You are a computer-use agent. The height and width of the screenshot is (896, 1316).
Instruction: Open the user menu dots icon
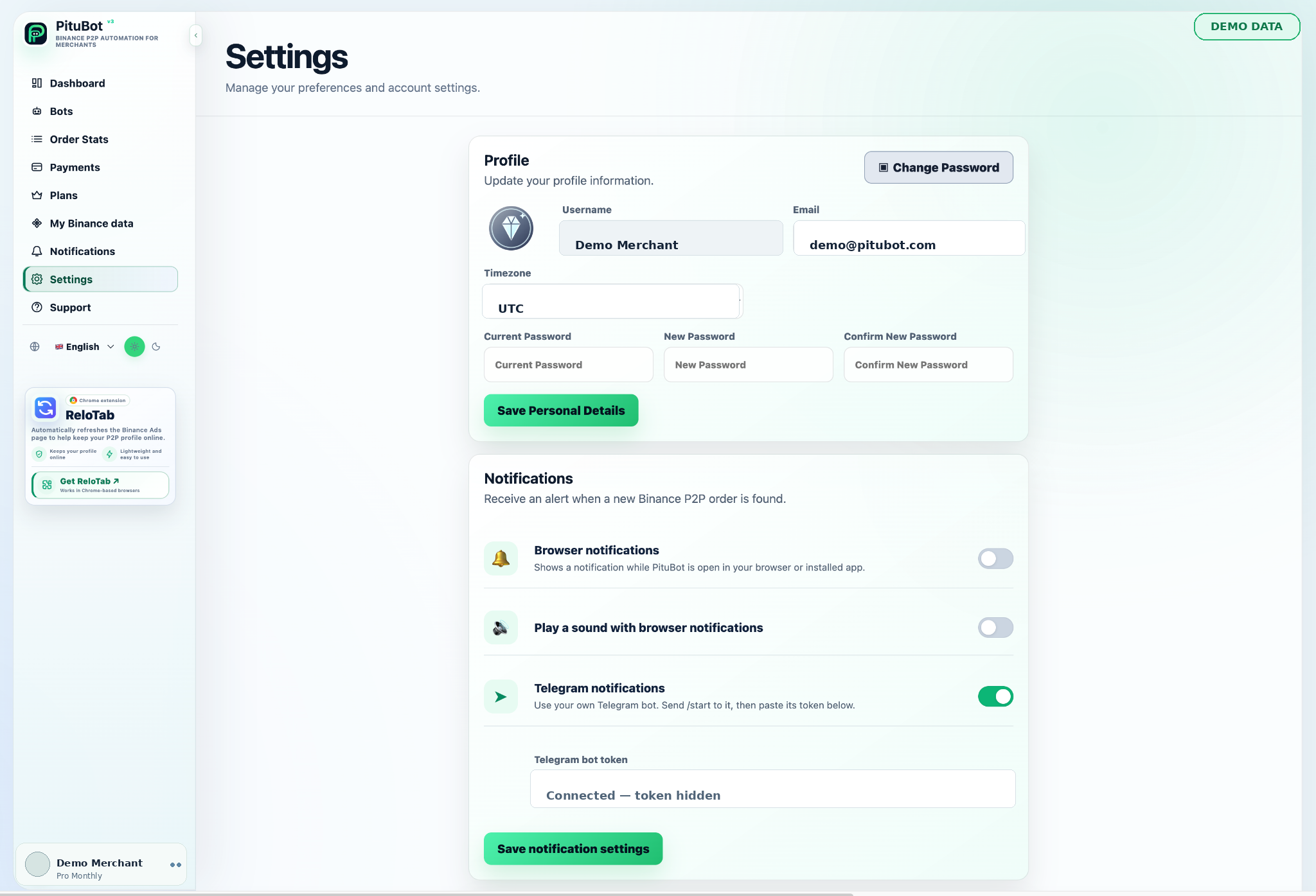[x=175, y=865]
